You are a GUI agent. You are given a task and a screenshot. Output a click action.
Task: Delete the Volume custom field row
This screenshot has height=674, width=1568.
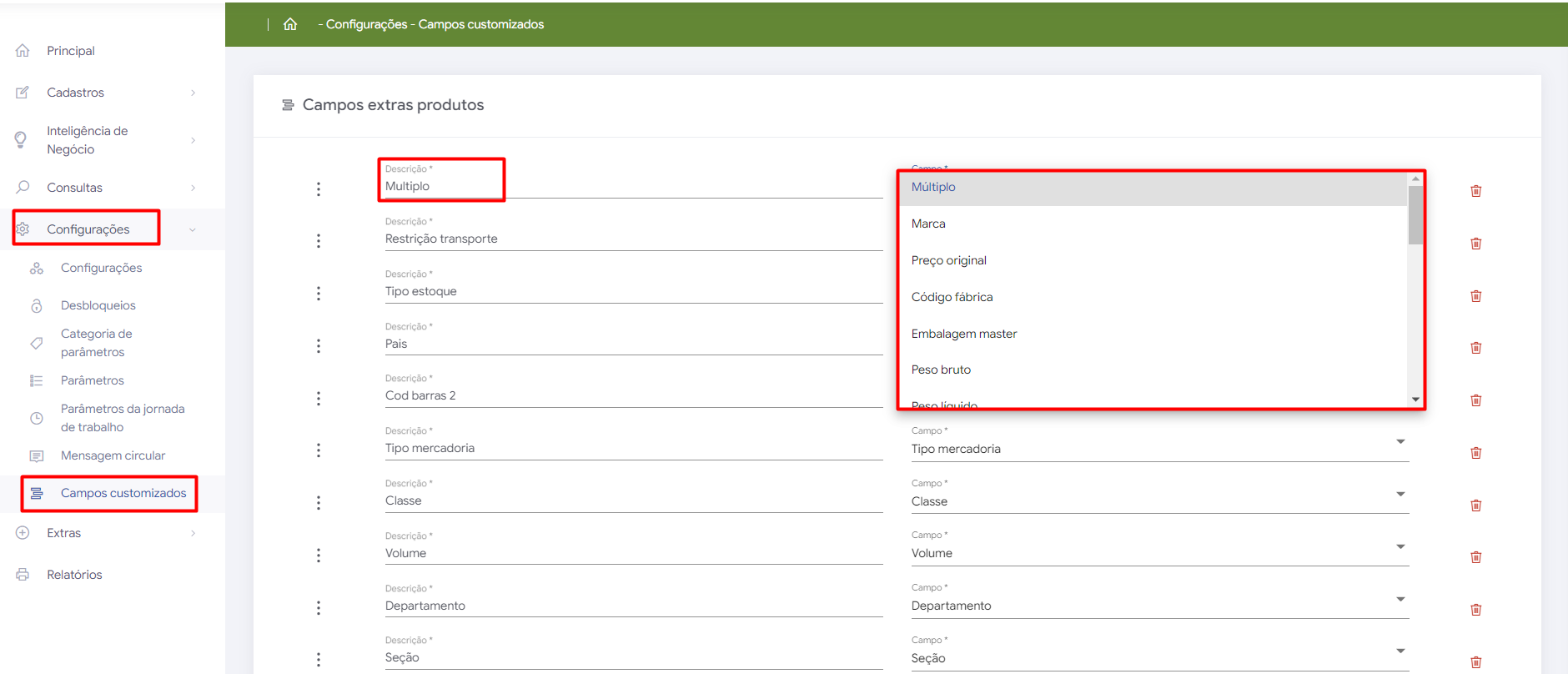click(x=1475, y=557)
